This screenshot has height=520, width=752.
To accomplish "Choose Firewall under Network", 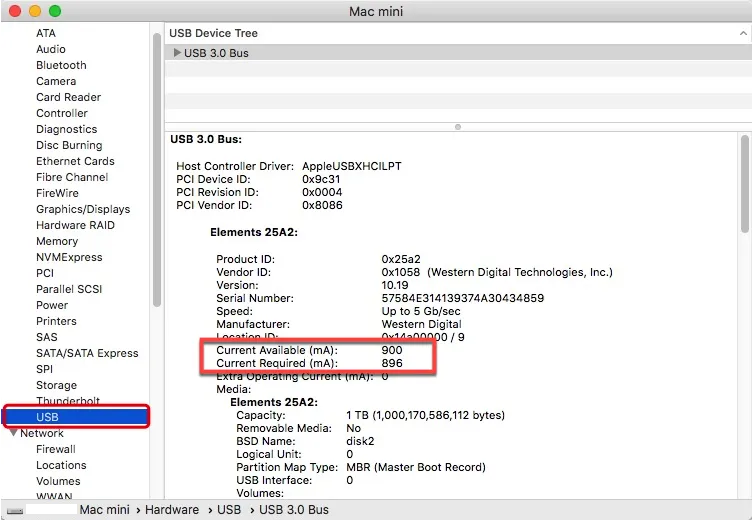I will tap(56, 449).
